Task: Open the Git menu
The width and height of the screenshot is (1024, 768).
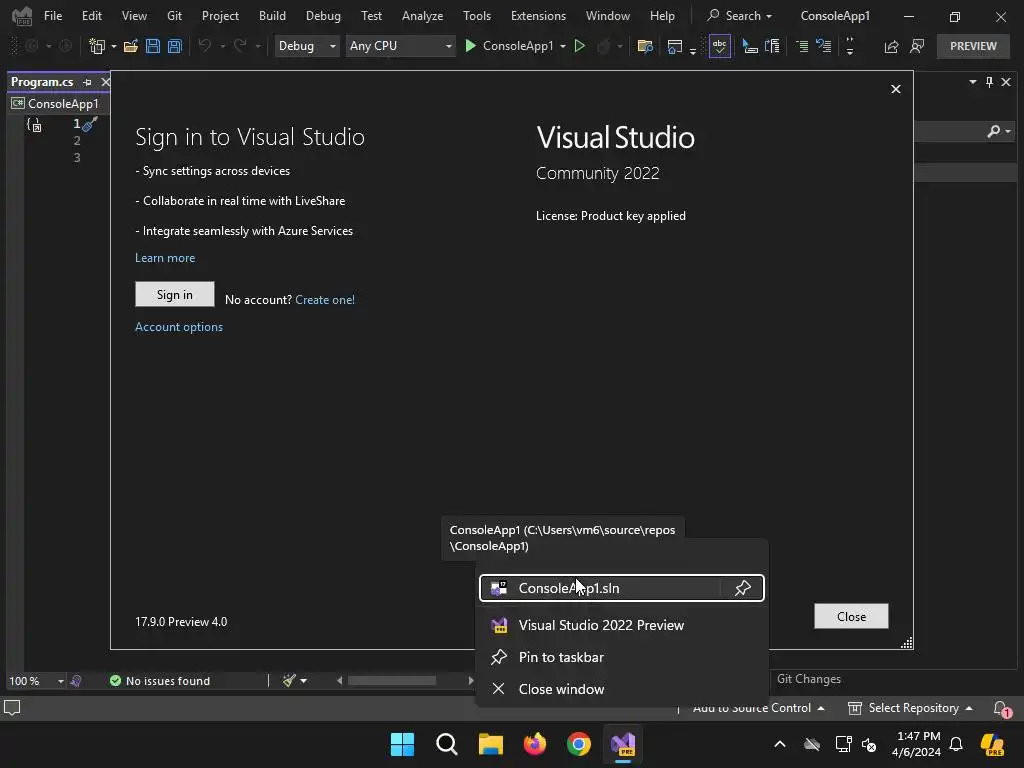Action: pos(174,16)
